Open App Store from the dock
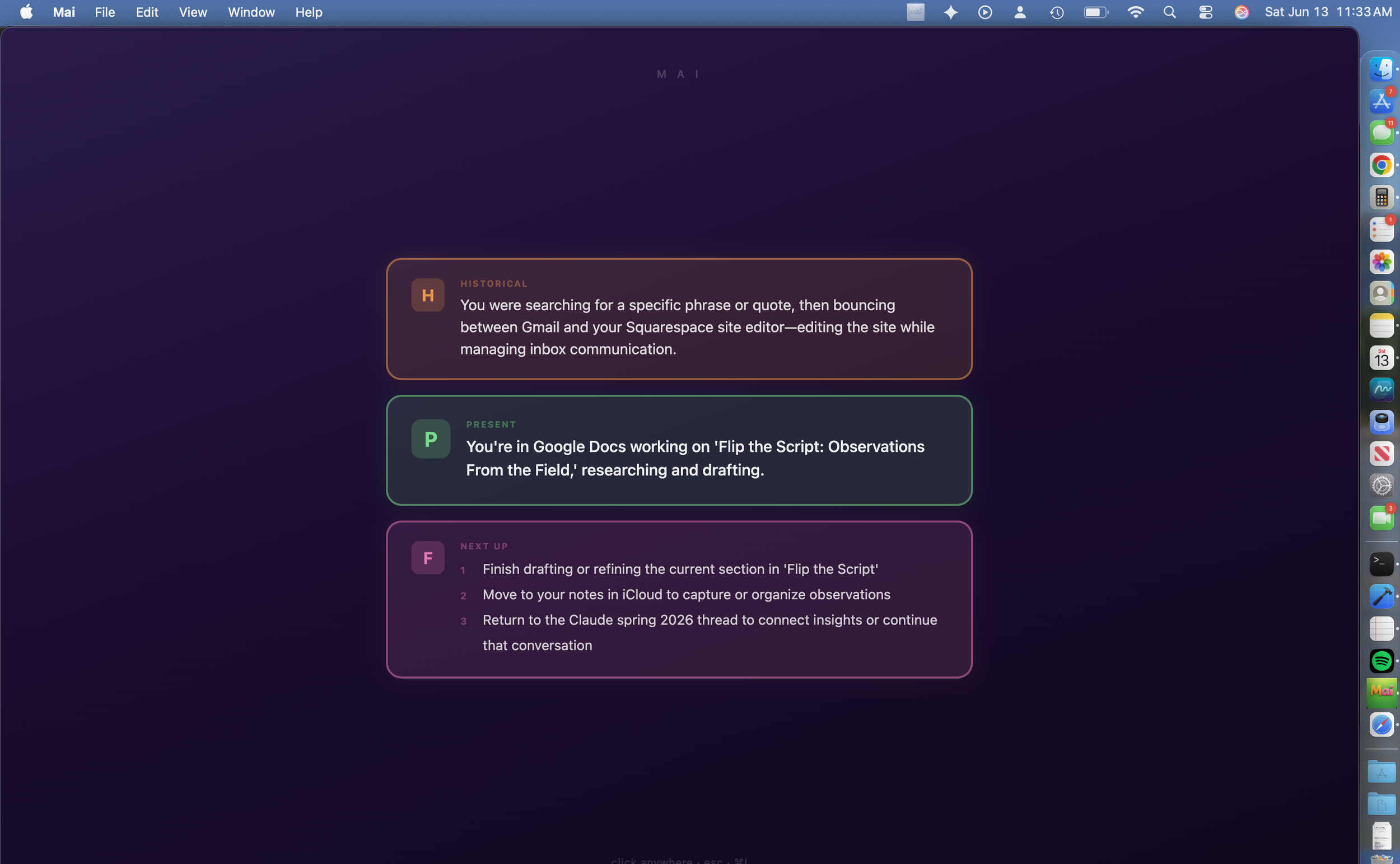Viewport: 1400px width, 864px height. (1381, 102)
